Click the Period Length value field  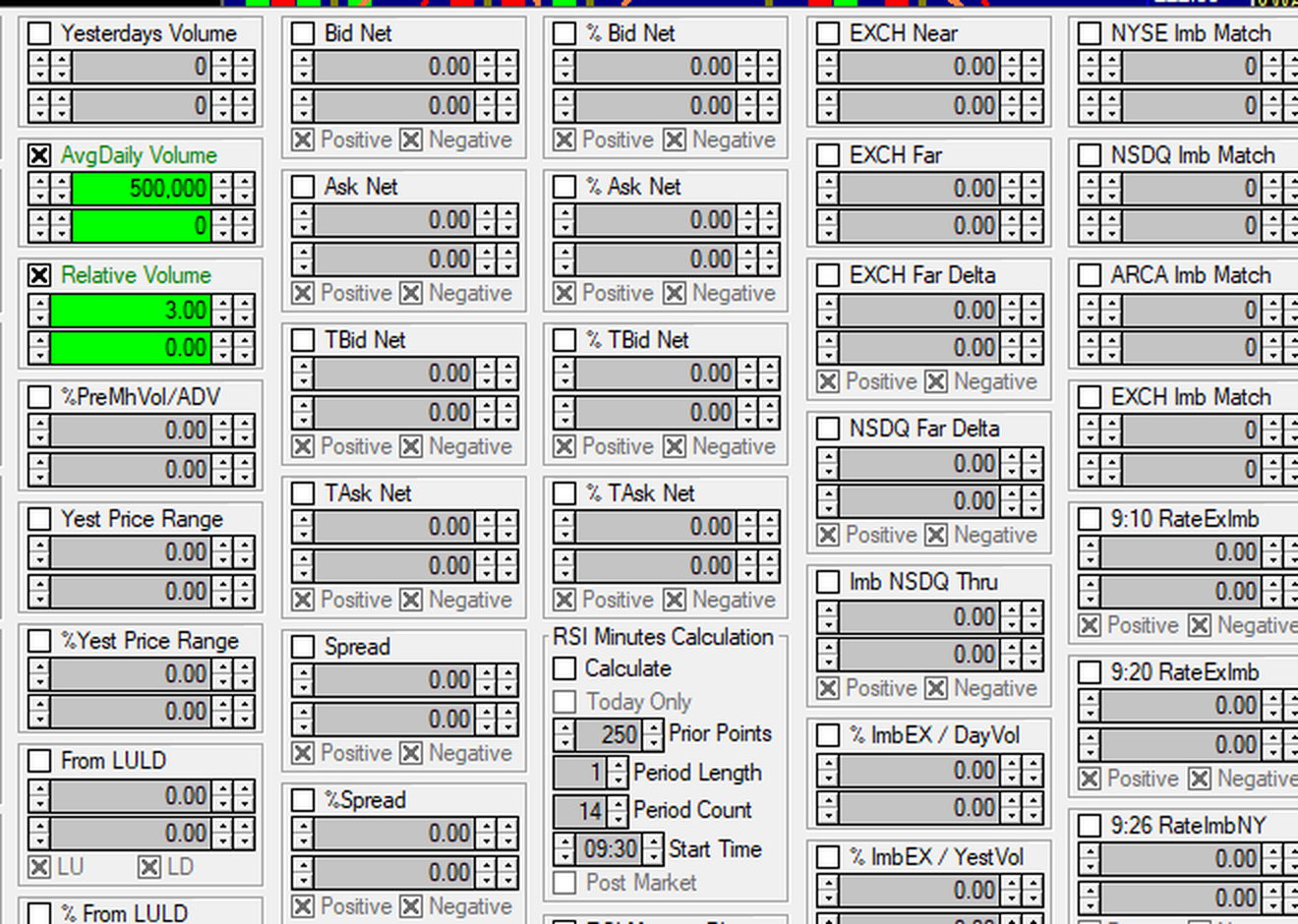(x=580, y=773)
